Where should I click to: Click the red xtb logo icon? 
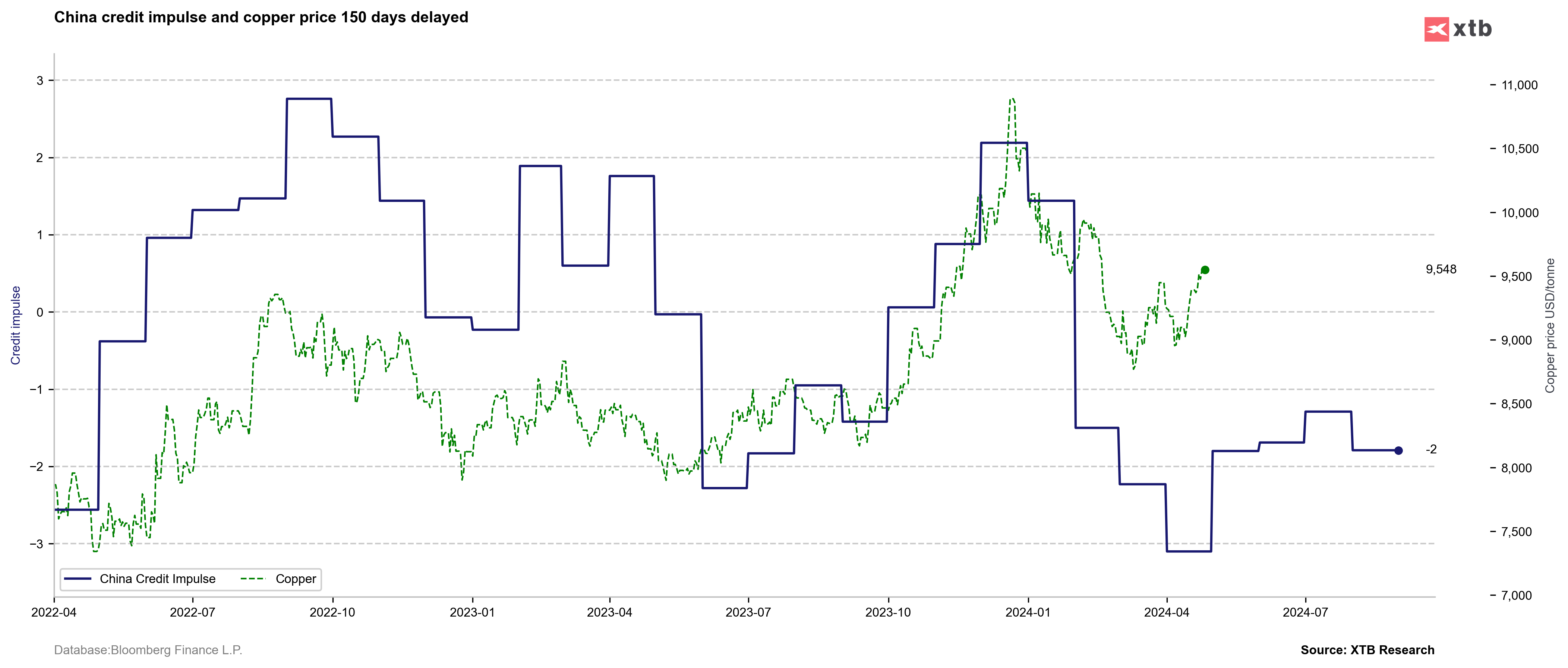point(1436,29)
